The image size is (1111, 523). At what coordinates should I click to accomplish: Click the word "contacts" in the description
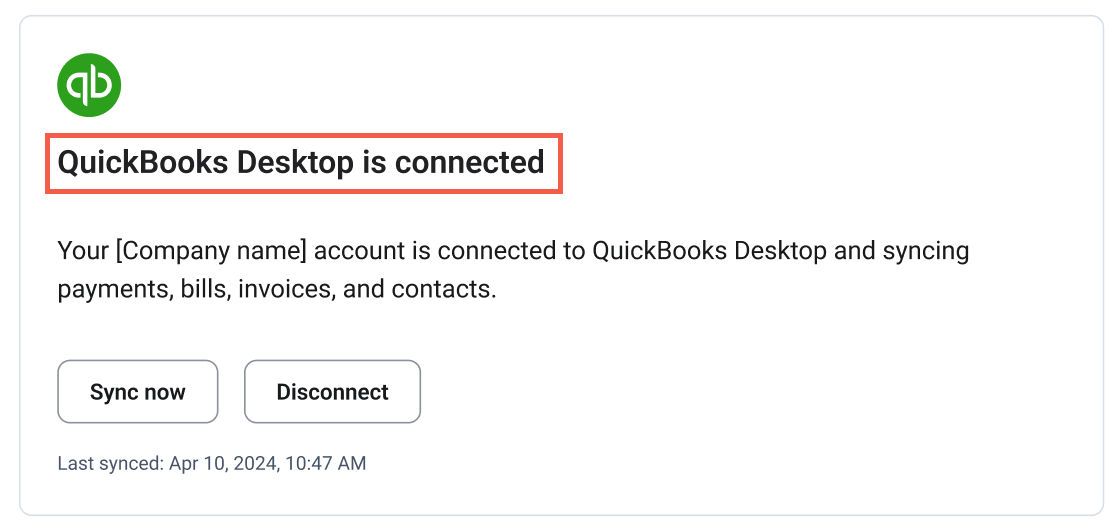(440, 290)
